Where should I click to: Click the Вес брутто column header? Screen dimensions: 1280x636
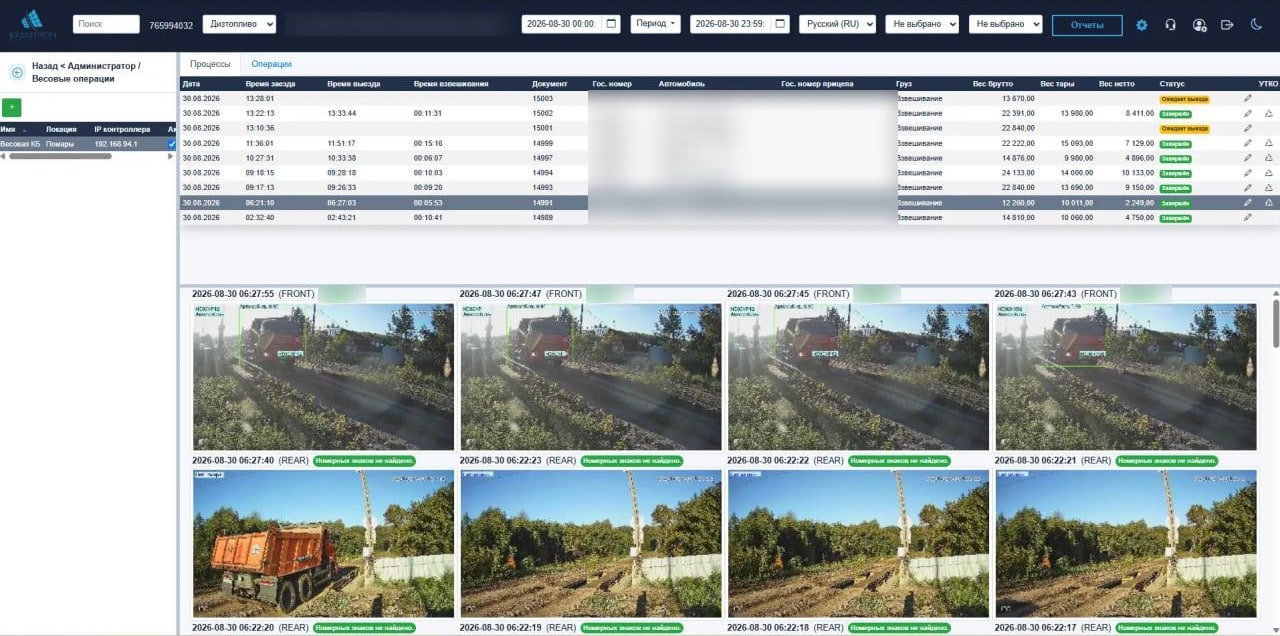point(993,84)
